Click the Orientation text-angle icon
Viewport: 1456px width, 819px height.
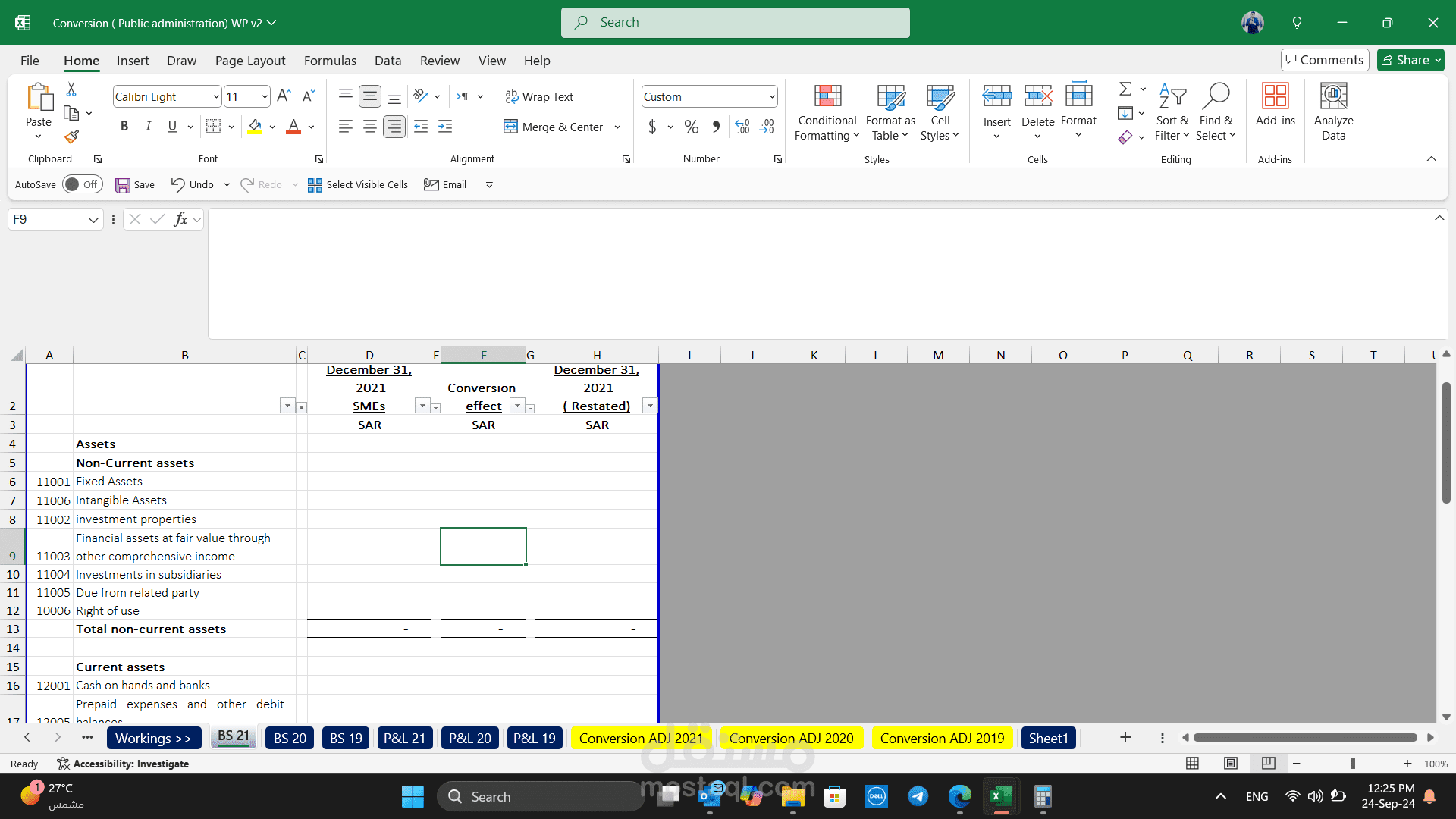[422, 96]
